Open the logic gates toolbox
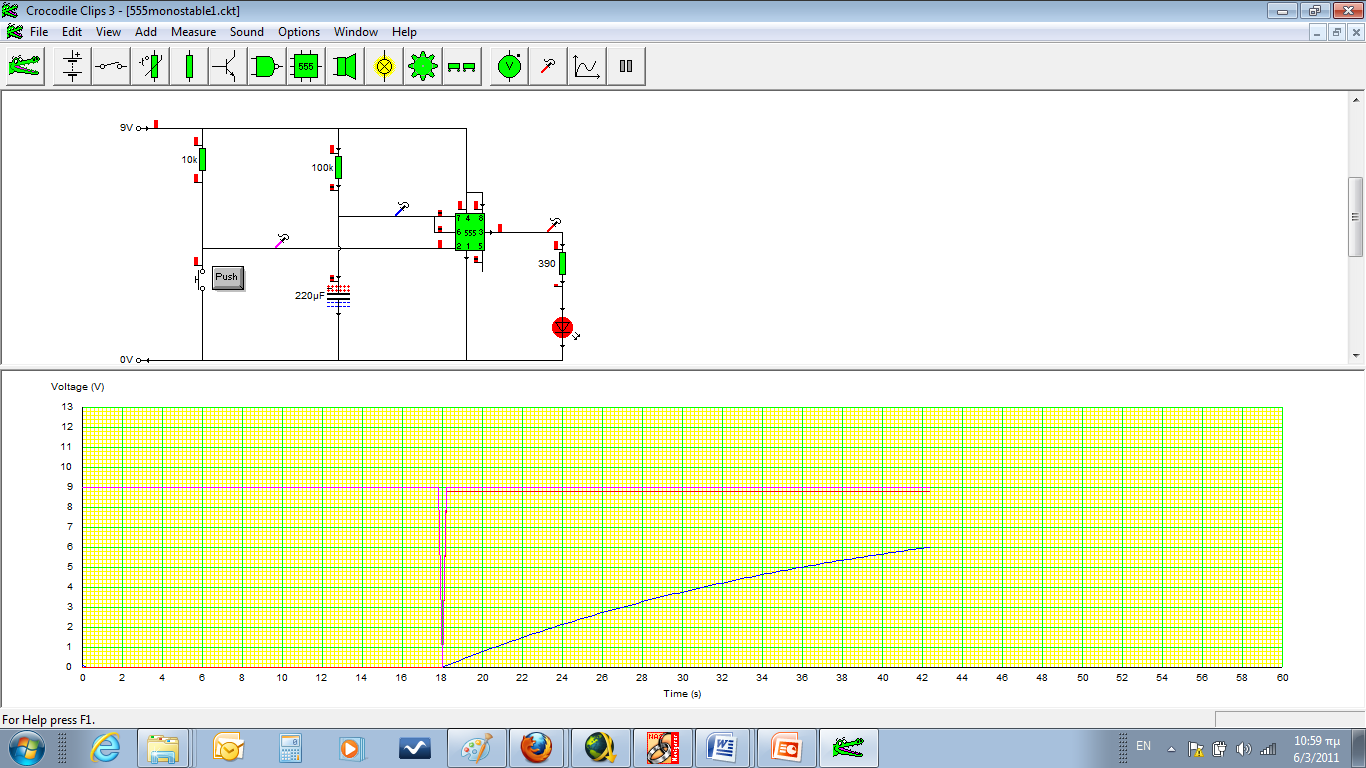Screen dimensions: 1366x768 pyautogui.click(x=267, y=67)
